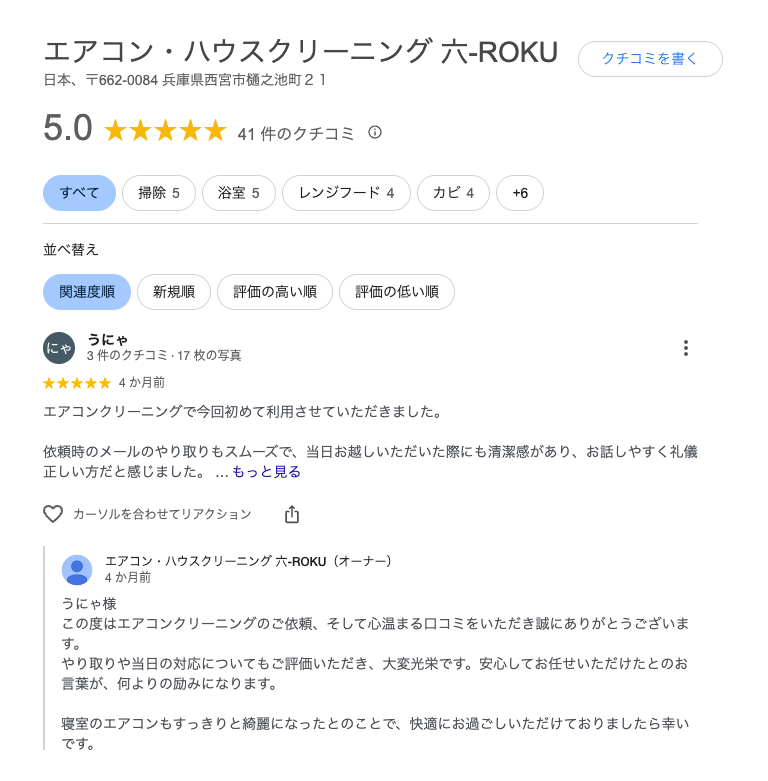Click the クチコミを書く button

[x=650, y=59]
